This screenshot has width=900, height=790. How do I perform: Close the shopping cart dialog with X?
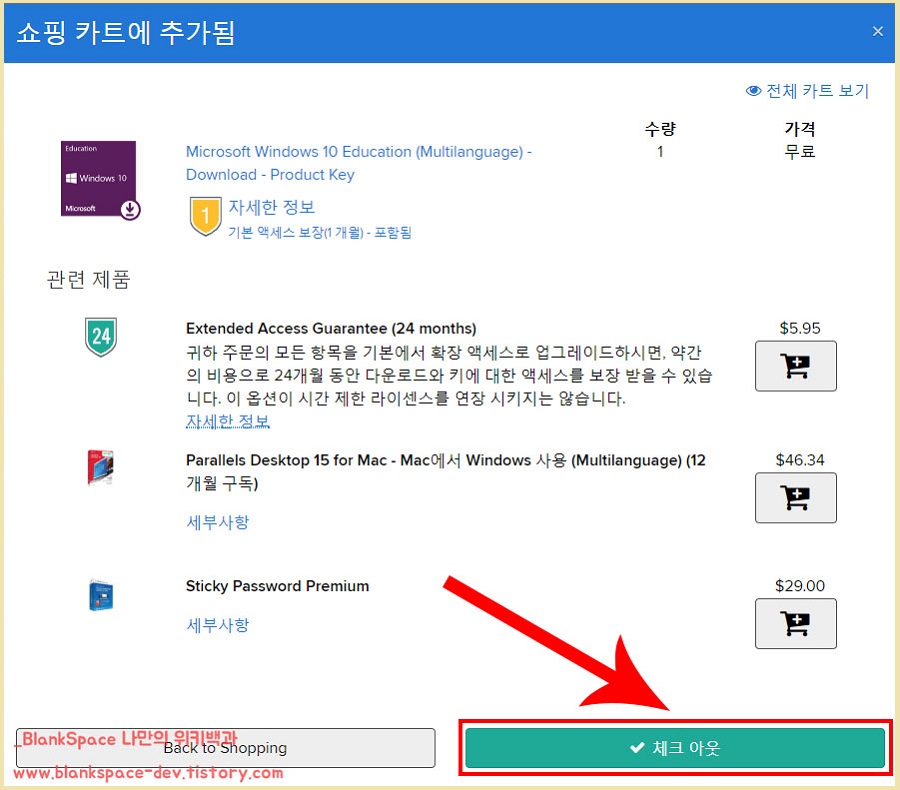[877, 32]
